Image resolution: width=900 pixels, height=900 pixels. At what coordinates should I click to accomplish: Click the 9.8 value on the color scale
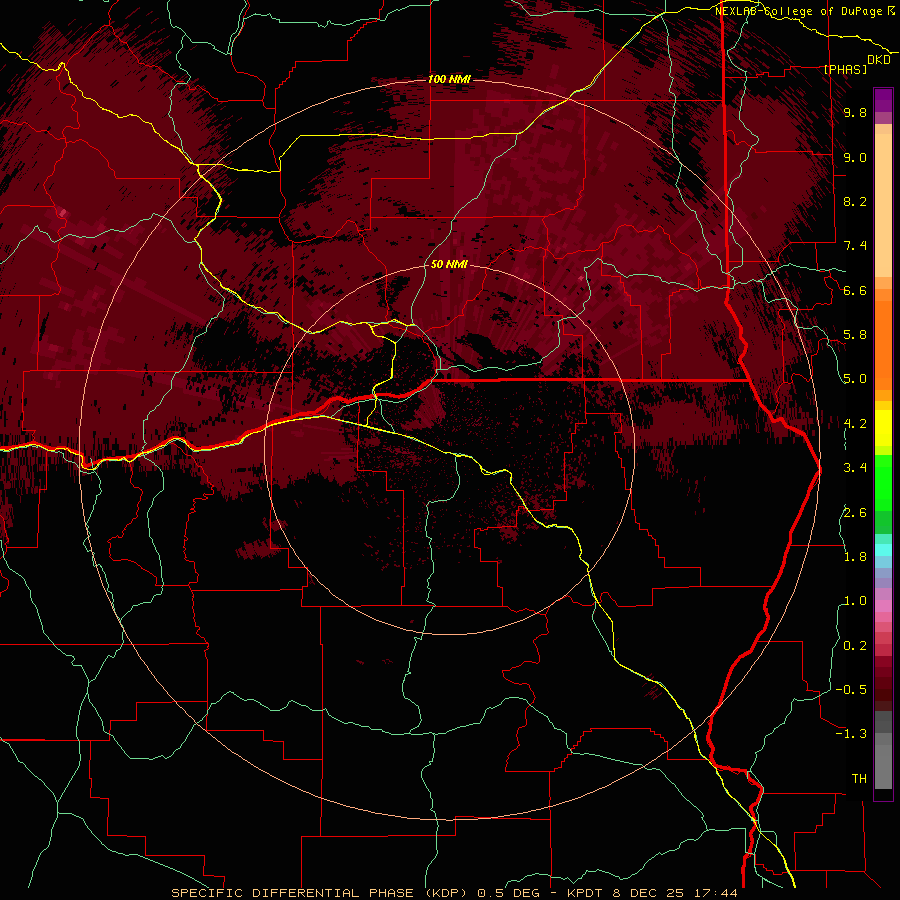tap(855, 112)
